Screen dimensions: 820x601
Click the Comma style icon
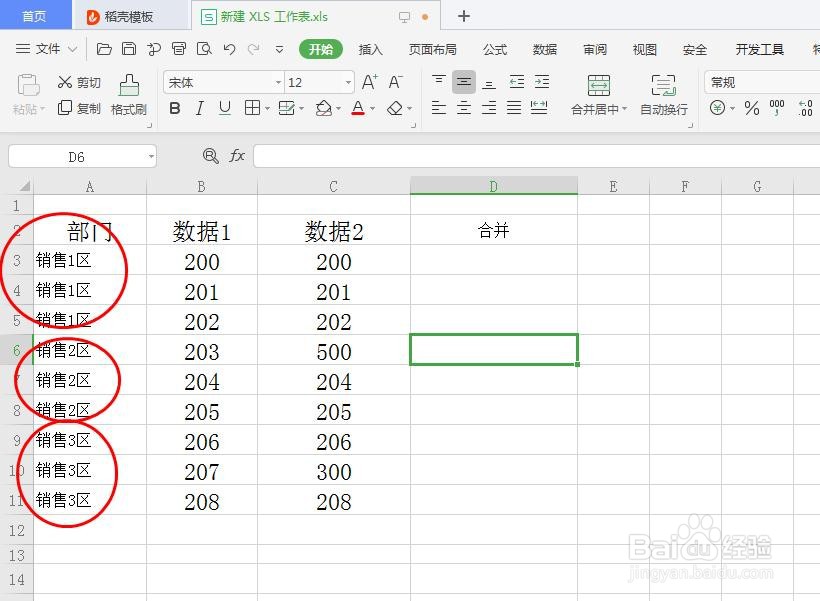[x=775, y=108]
